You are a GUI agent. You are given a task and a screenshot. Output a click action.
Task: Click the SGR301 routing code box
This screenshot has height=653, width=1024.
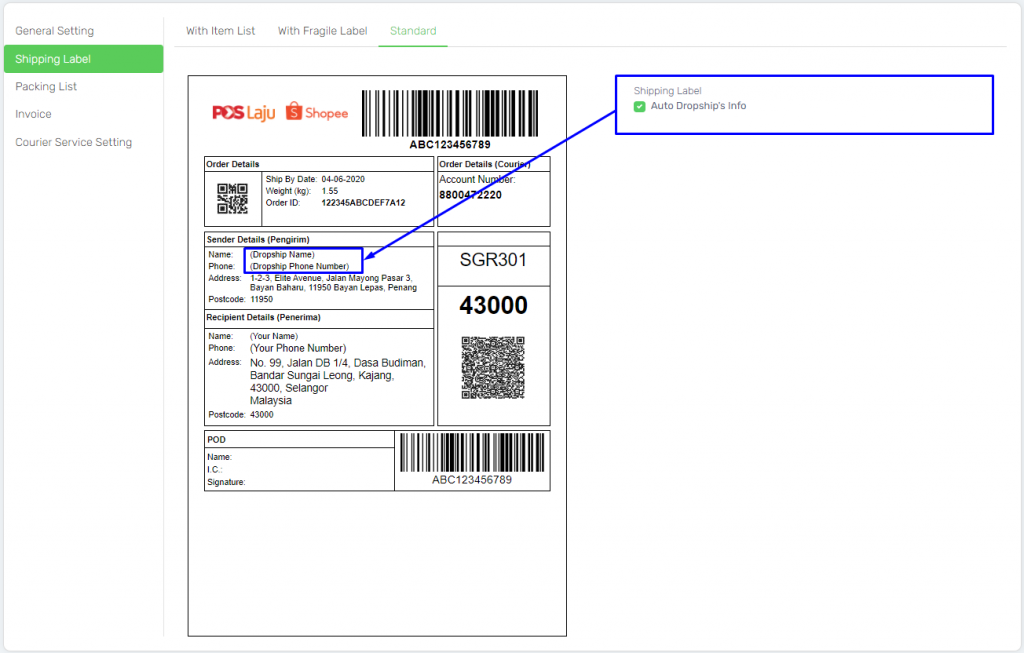pyautogui.click(x=493, y=259)
